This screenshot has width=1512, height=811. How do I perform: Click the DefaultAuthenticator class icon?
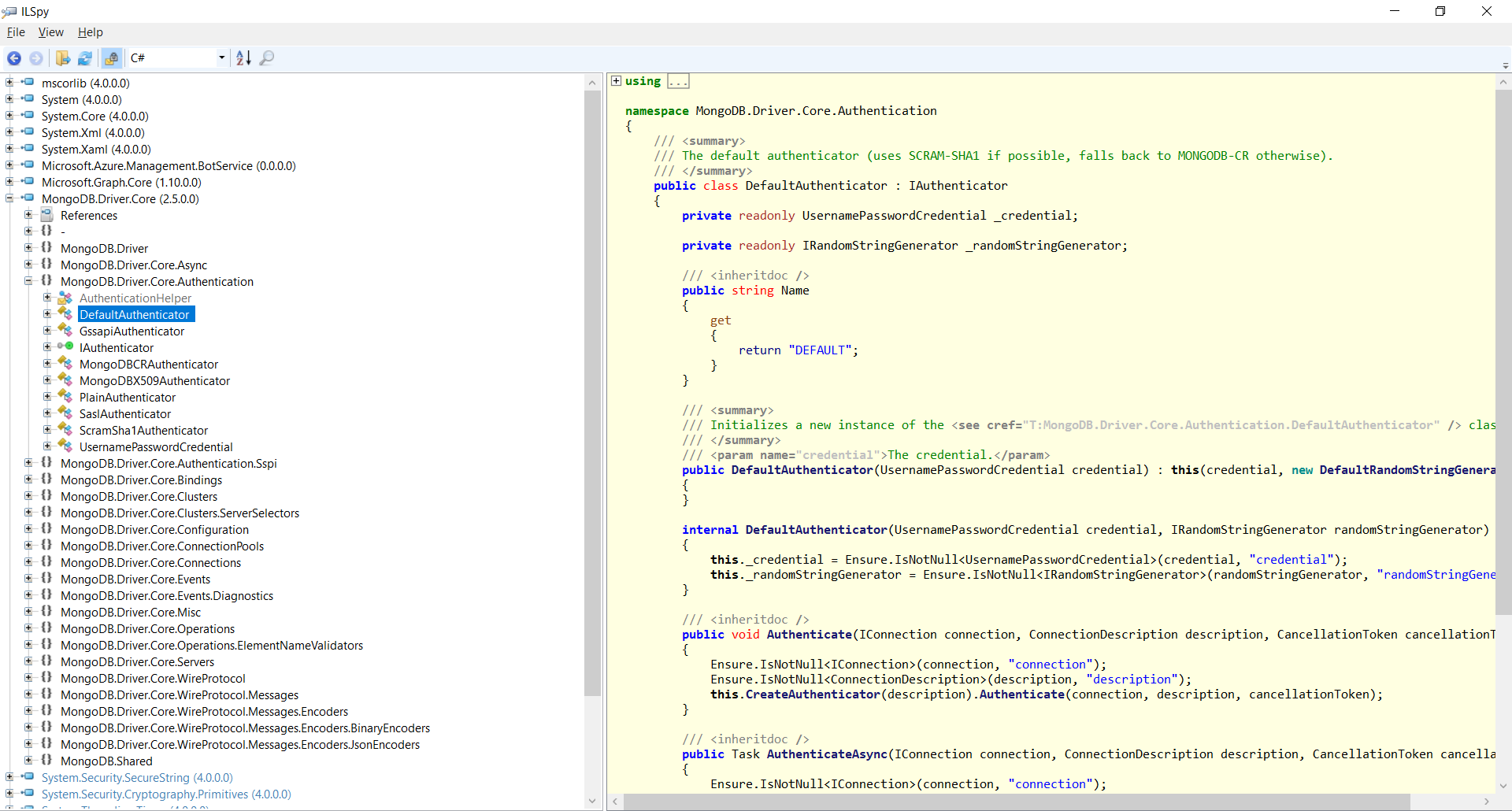(65, 314)
